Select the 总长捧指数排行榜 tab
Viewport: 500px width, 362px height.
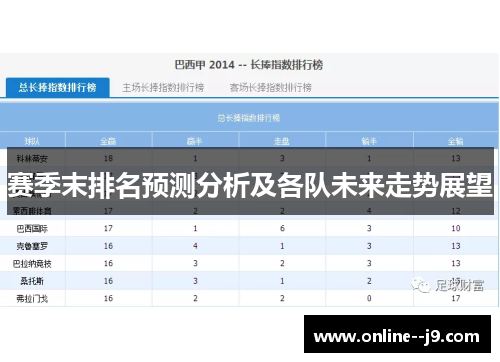(x=58, y=87)
